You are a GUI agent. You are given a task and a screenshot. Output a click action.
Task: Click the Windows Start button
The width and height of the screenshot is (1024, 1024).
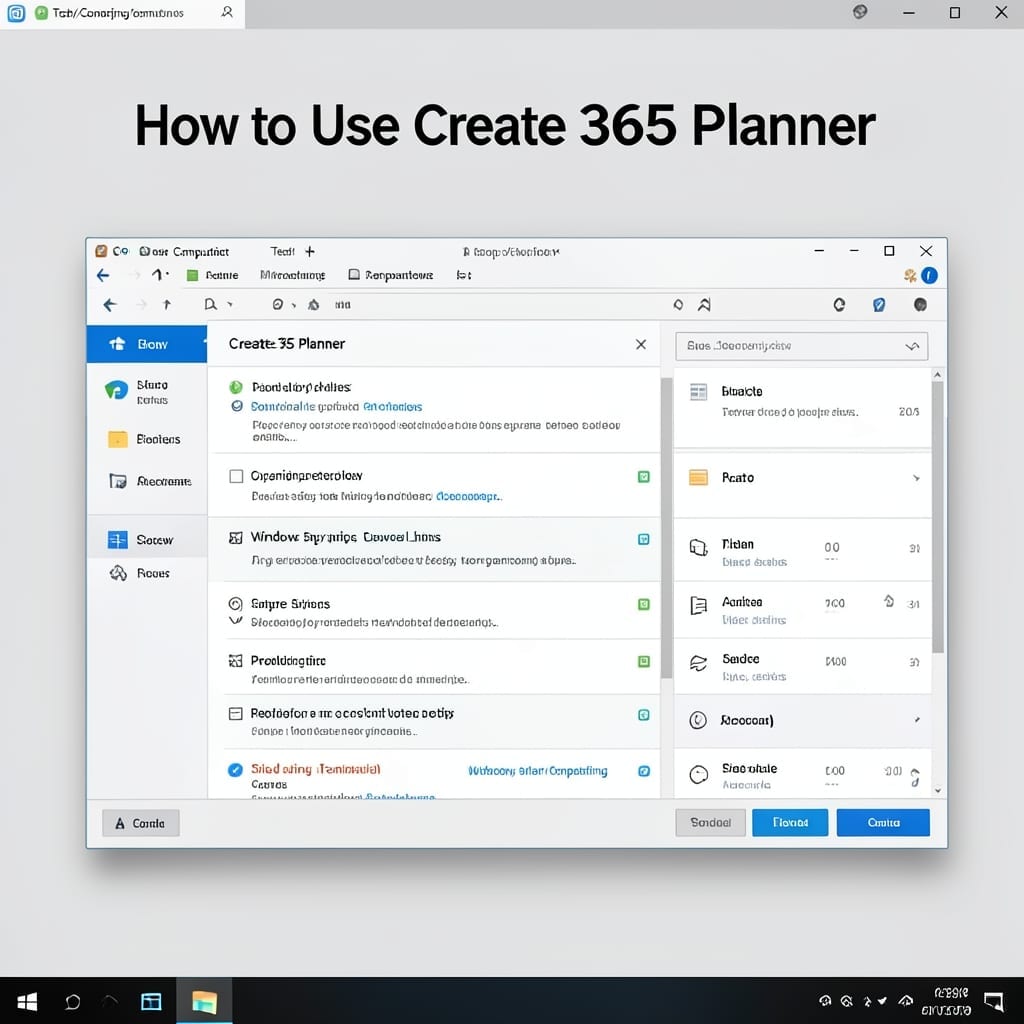coord(27,1001)
